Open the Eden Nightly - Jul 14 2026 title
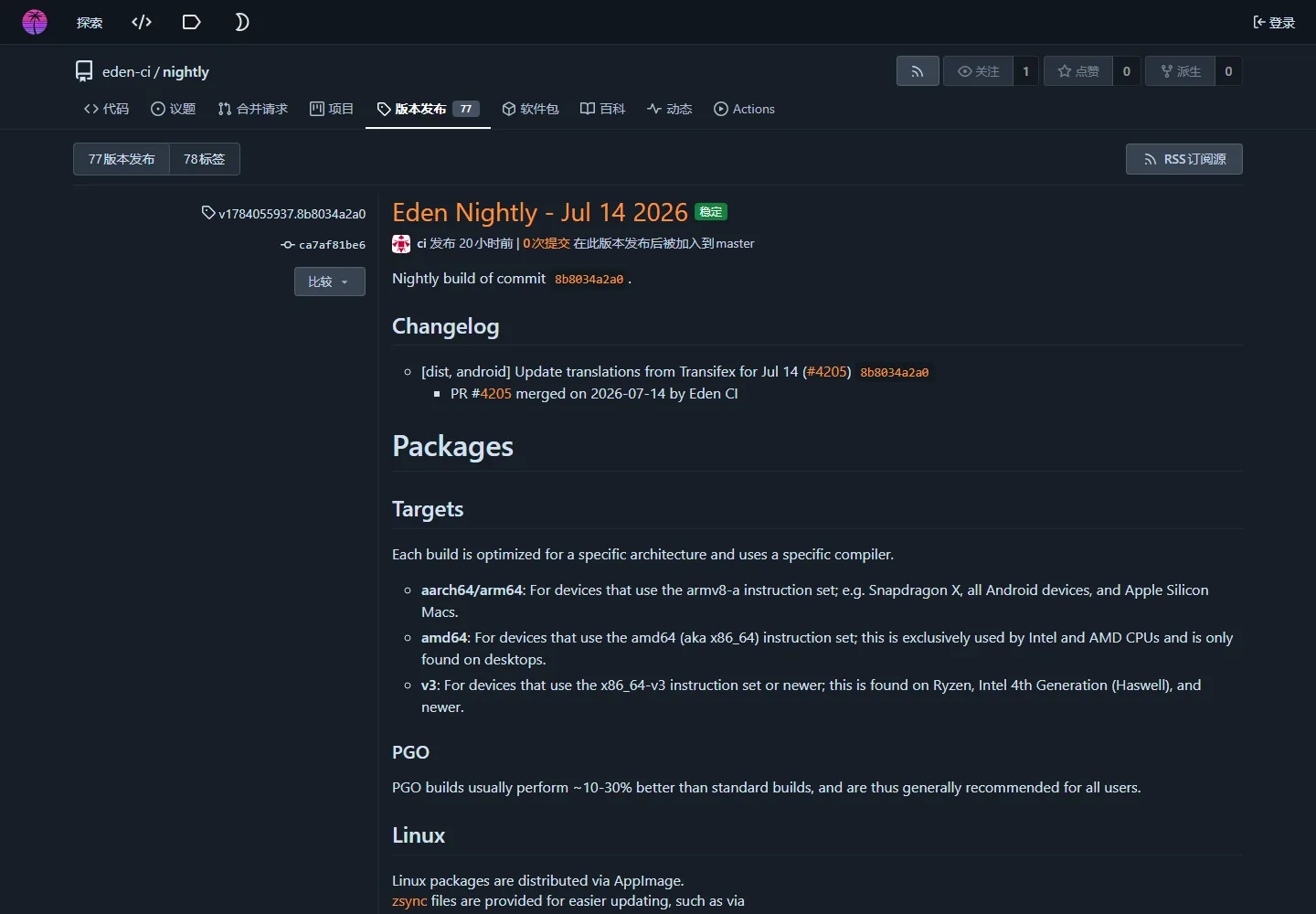The width and height of the screenshot is (1316, 914). 540,212
